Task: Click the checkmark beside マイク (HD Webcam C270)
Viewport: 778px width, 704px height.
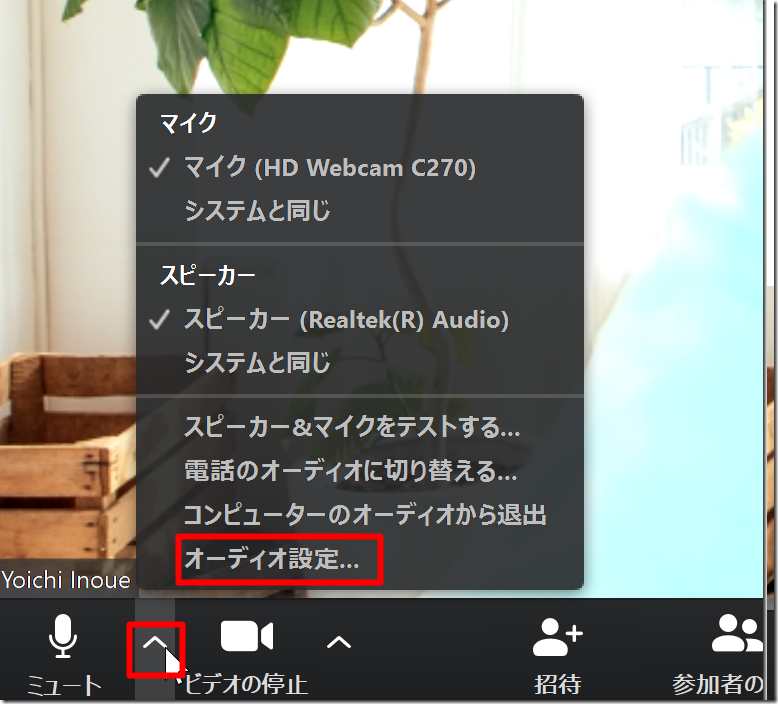Action: coord(159,168)
